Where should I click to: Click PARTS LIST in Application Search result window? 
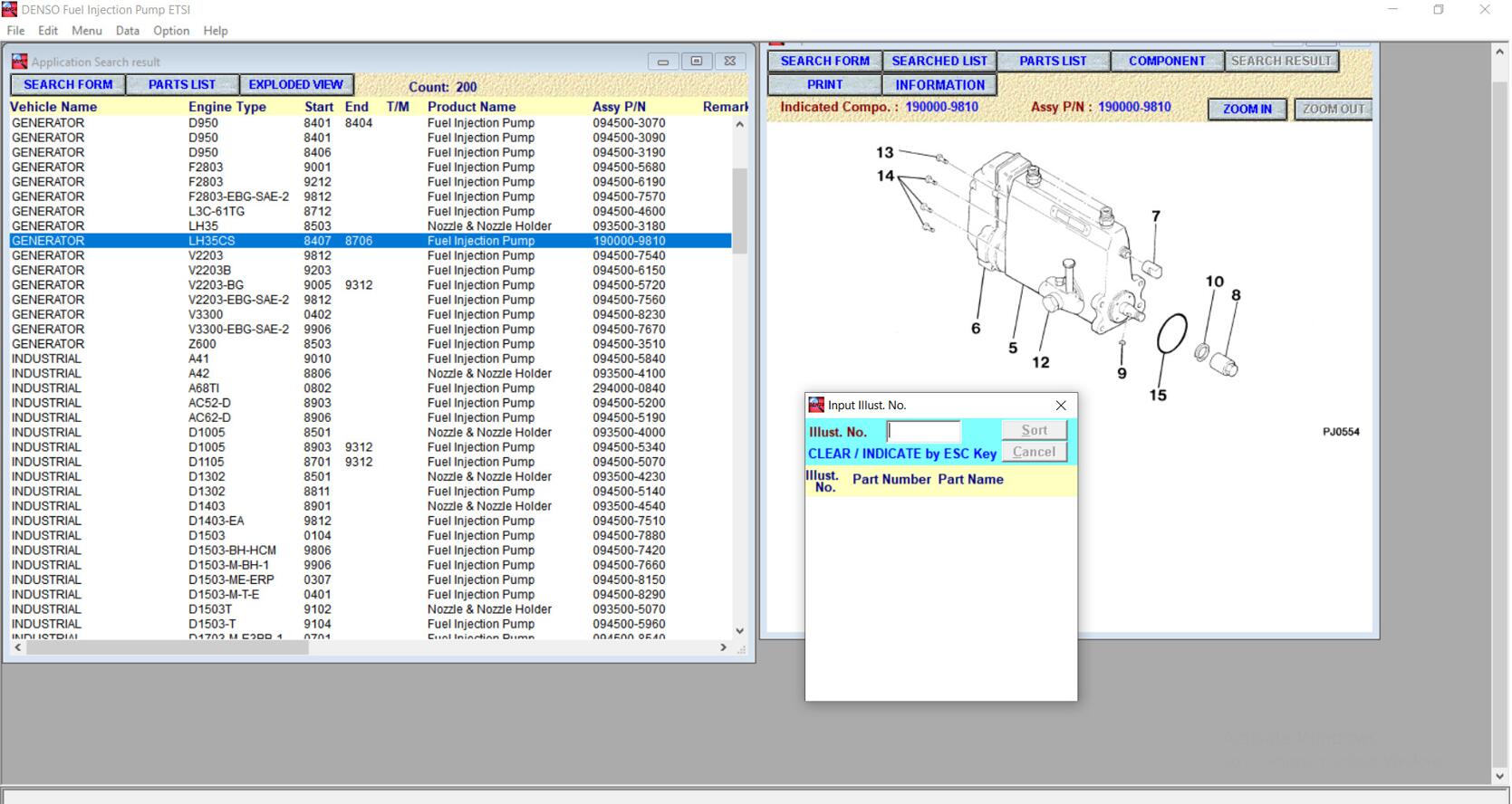pyautogui.click(x=182, y=84)
